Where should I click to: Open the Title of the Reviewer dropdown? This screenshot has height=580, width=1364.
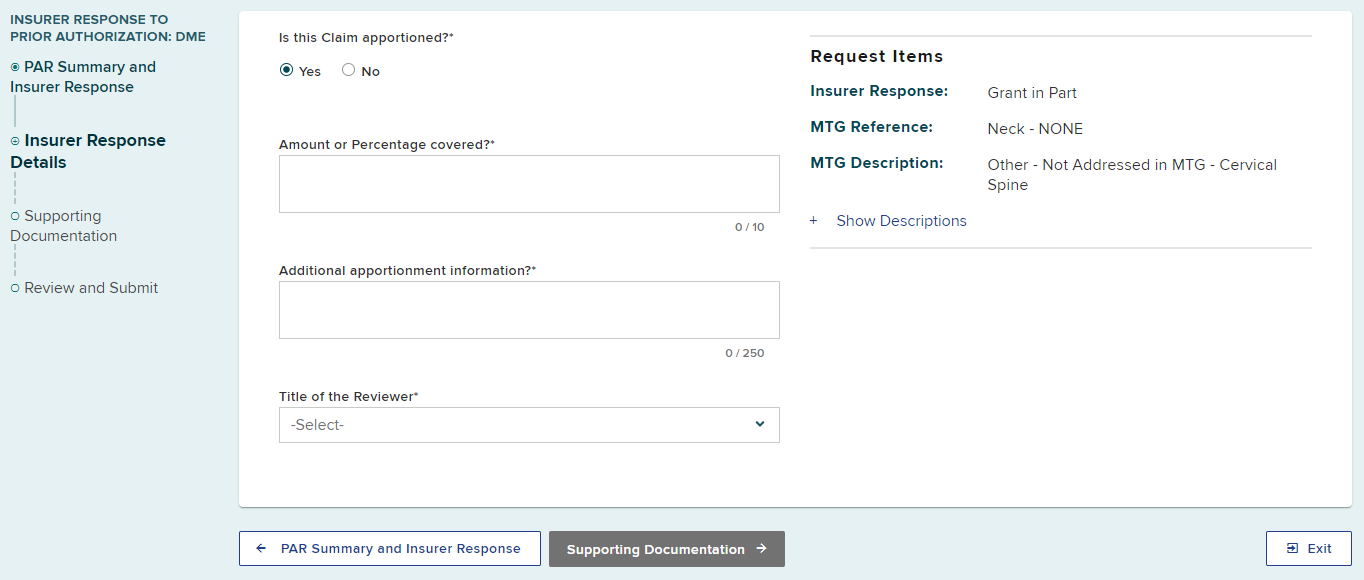tap(529, 424)
